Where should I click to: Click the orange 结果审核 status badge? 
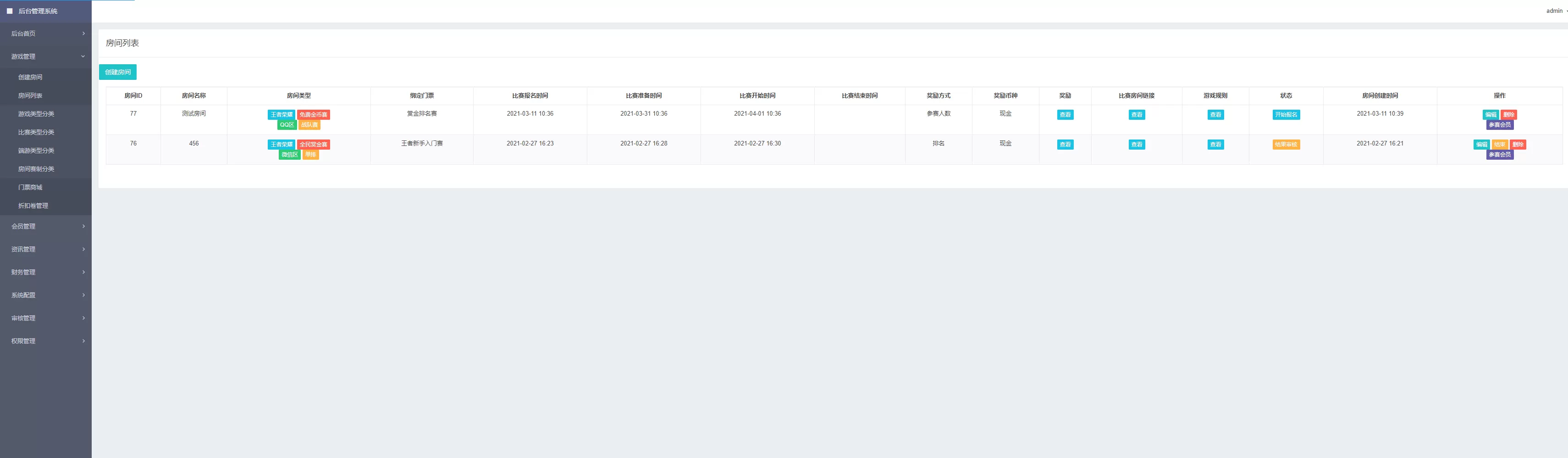click(x=1286, y=145)
